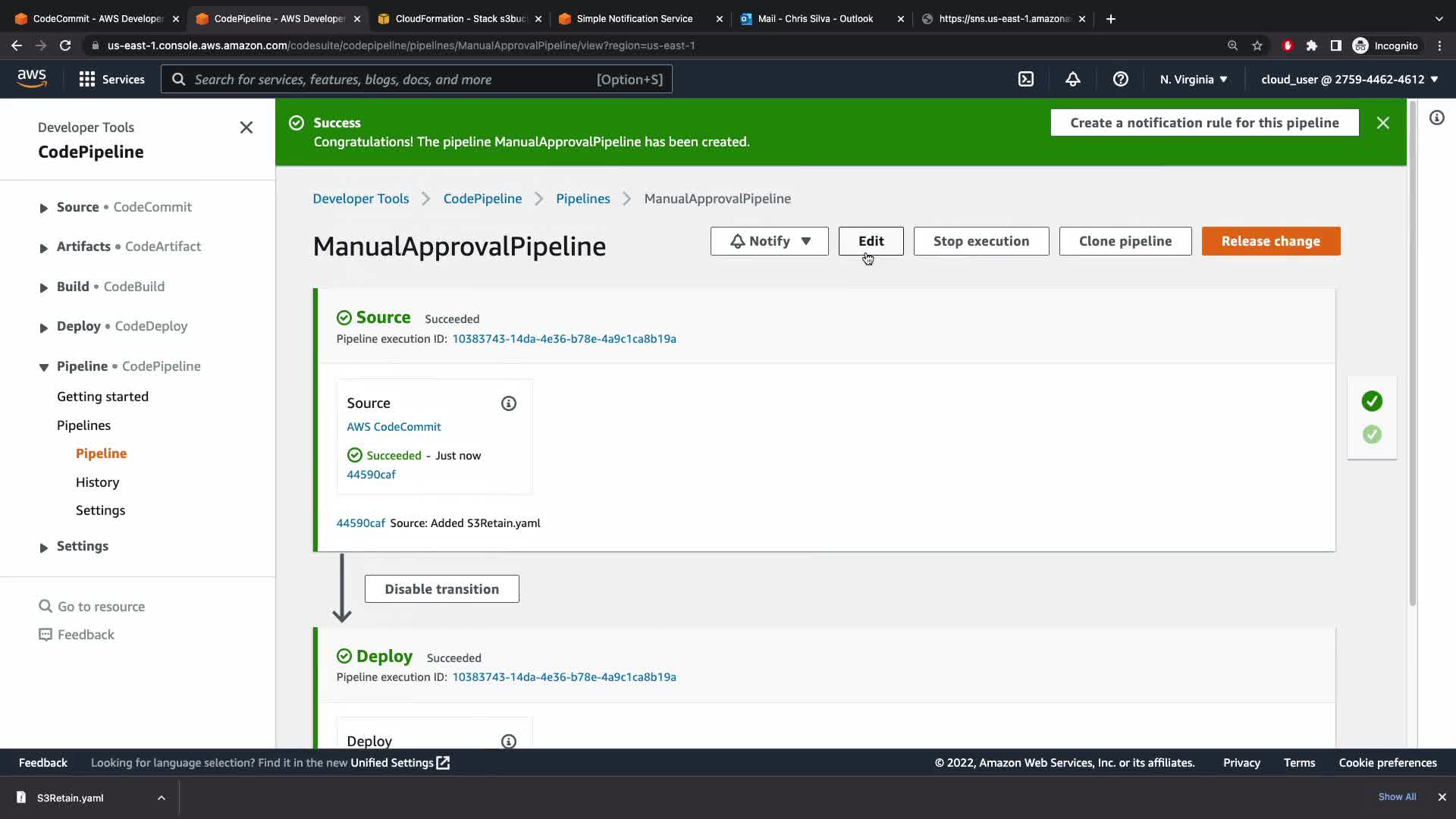1456x819 pixels.
Task: Click the AWS services search field
Action: coord(394,79)
